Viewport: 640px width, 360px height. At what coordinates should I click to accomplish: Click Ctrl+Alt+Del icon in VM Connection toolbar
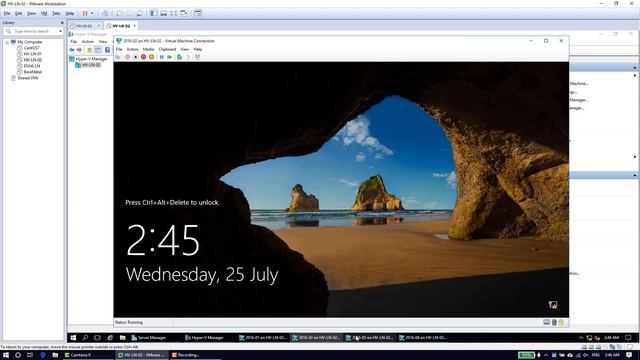[118, 57]
